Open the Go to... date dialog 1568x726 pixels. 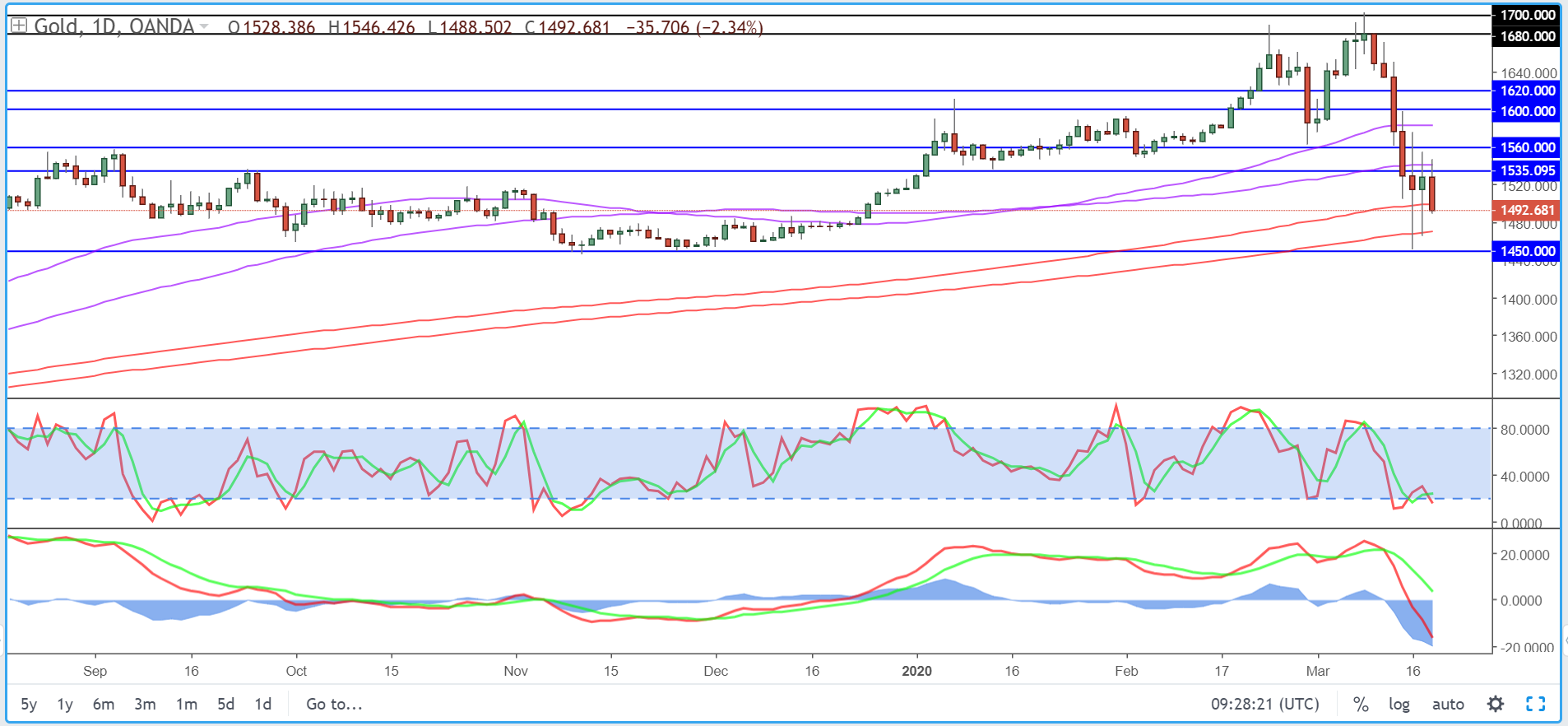click(334, 704)
